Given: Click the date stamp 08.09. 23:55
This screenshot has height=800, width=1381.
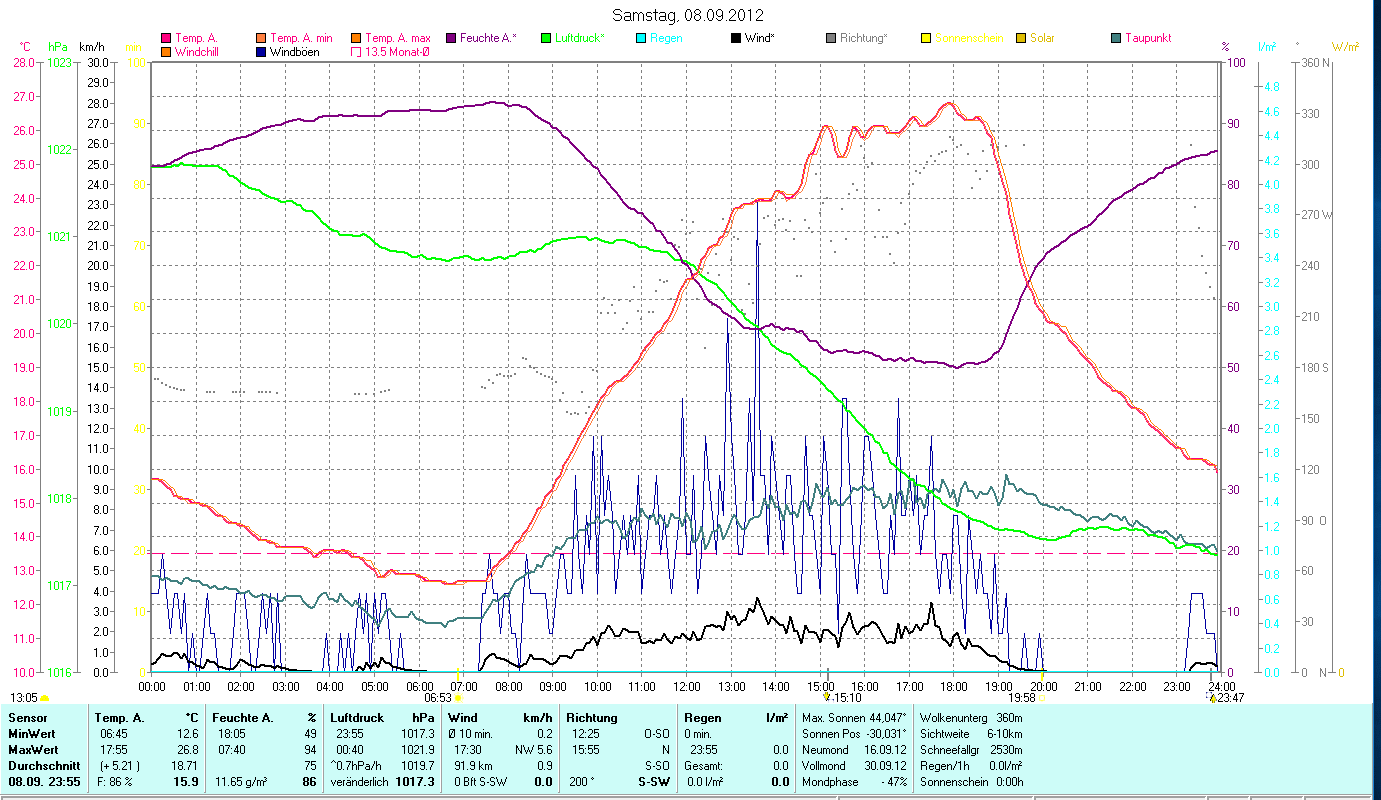Looking at the screenshot, I should pos(44,781).
